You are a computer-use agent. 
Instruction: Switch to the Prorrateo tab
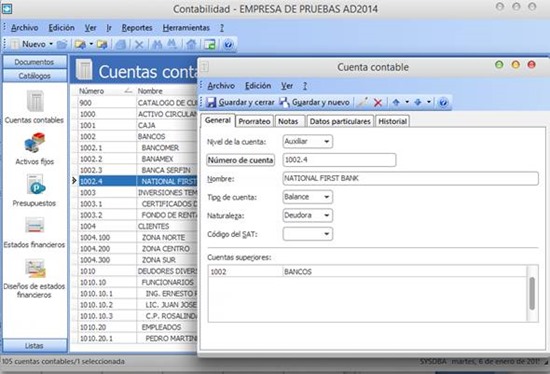tap(255, 121)
